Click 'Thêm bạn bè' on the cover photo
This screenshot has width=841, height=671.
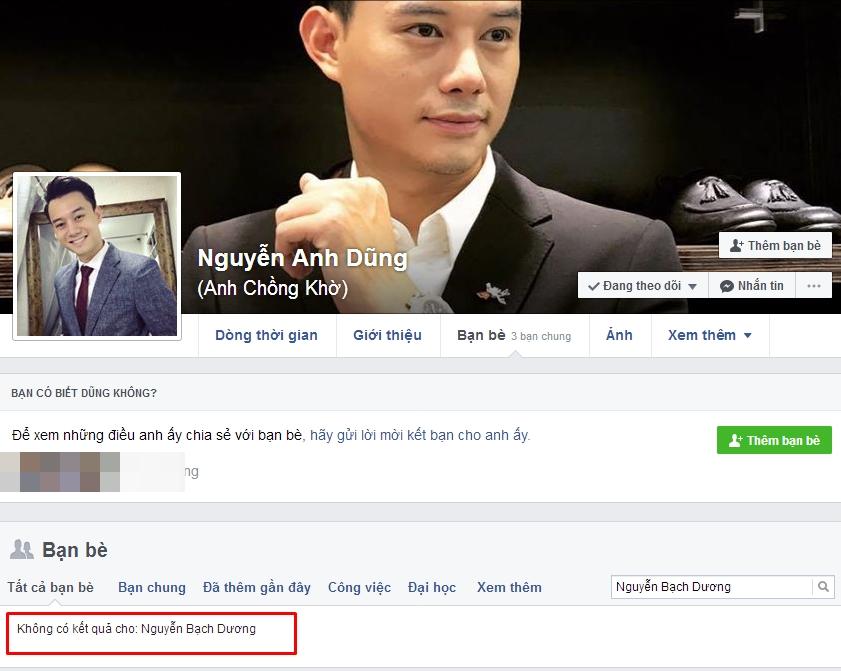coord(774,245)
